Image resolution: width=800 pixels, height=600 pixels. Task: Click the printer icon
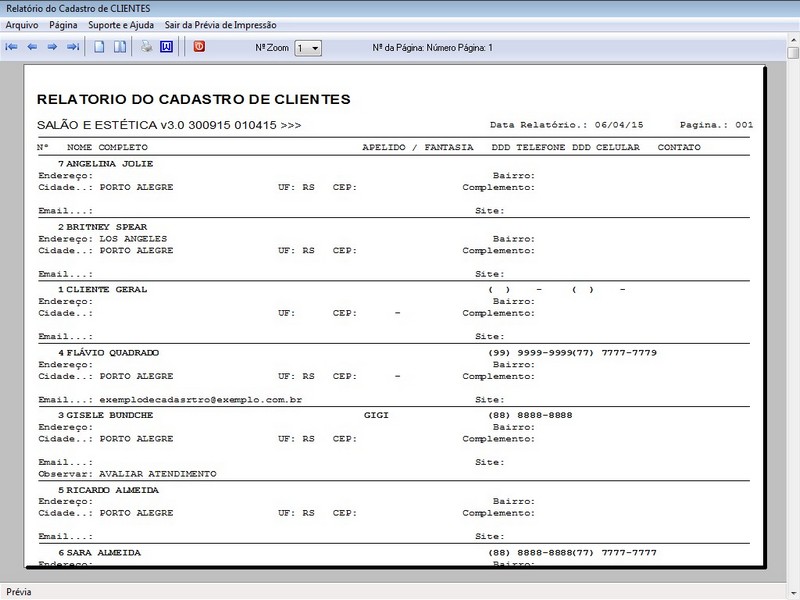146,47
